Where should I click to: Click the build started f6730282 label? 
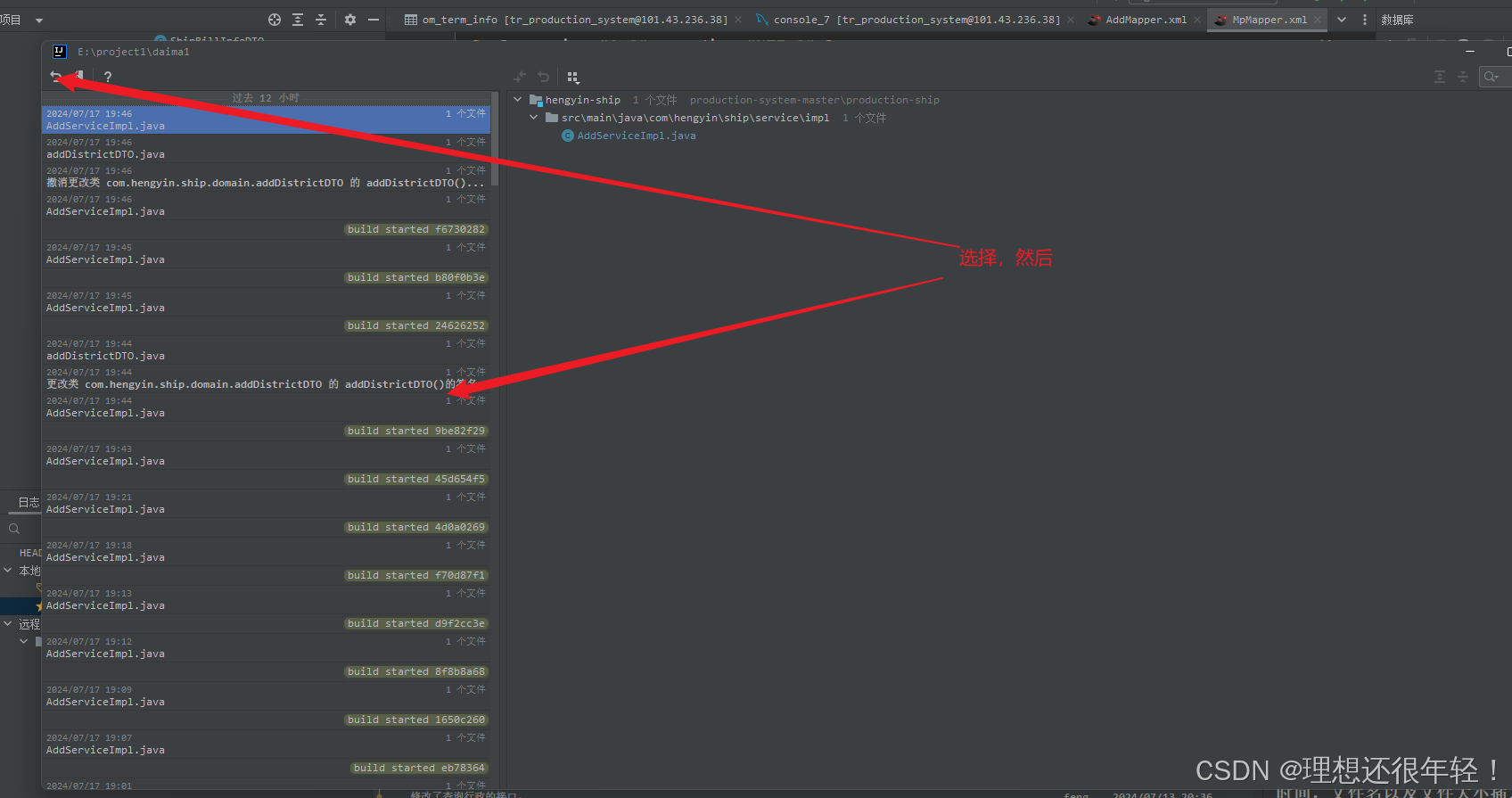416,229
